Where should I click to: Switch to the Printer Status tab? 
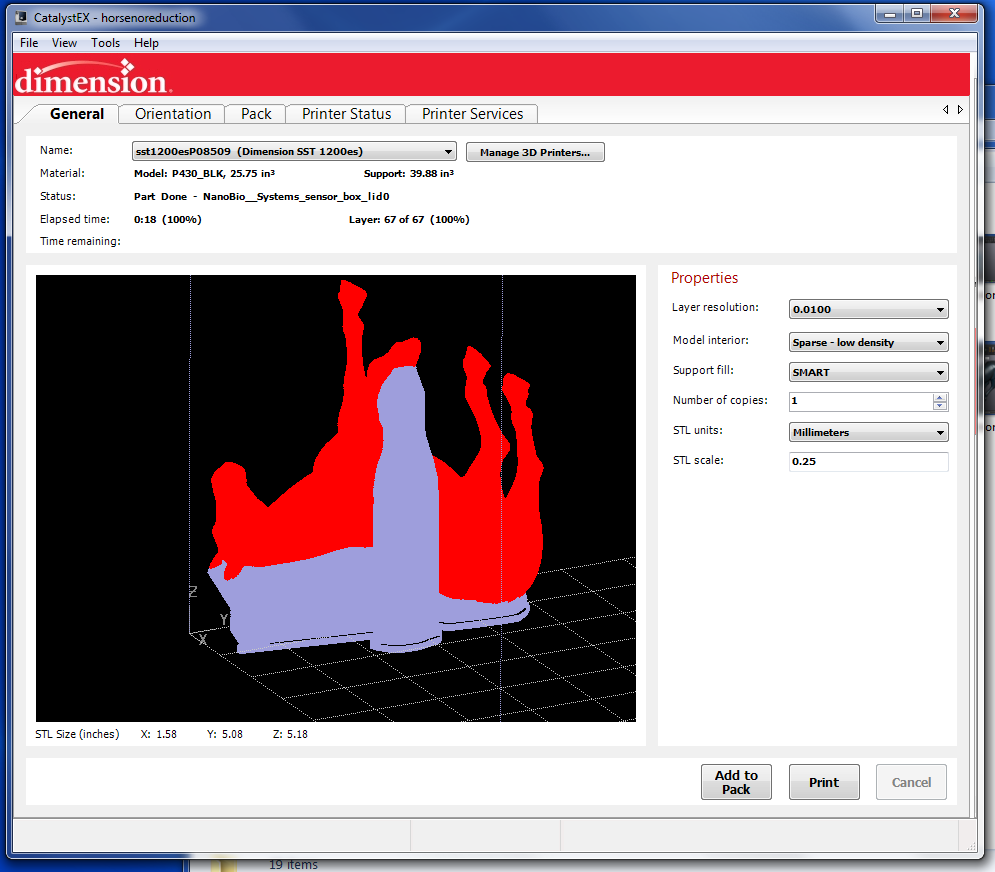click(x=346, y=114)
